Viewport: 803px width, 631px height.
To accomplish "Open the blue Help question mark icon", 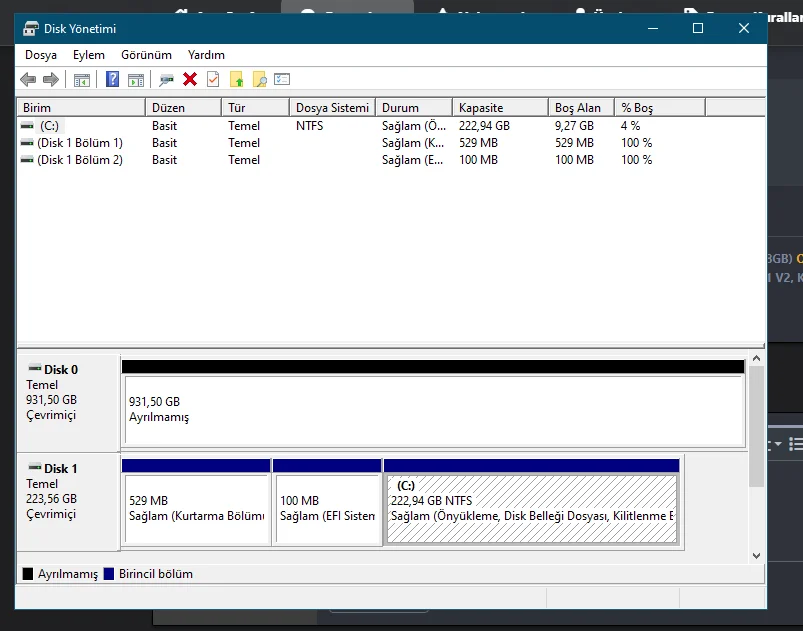I will [x=112, y=79].
